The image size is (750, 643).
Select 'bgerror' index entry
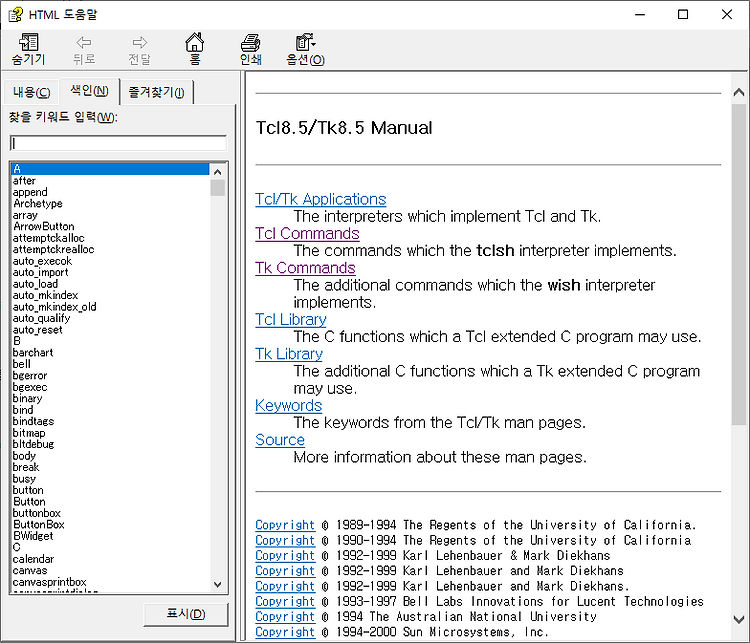click(30, 376)
